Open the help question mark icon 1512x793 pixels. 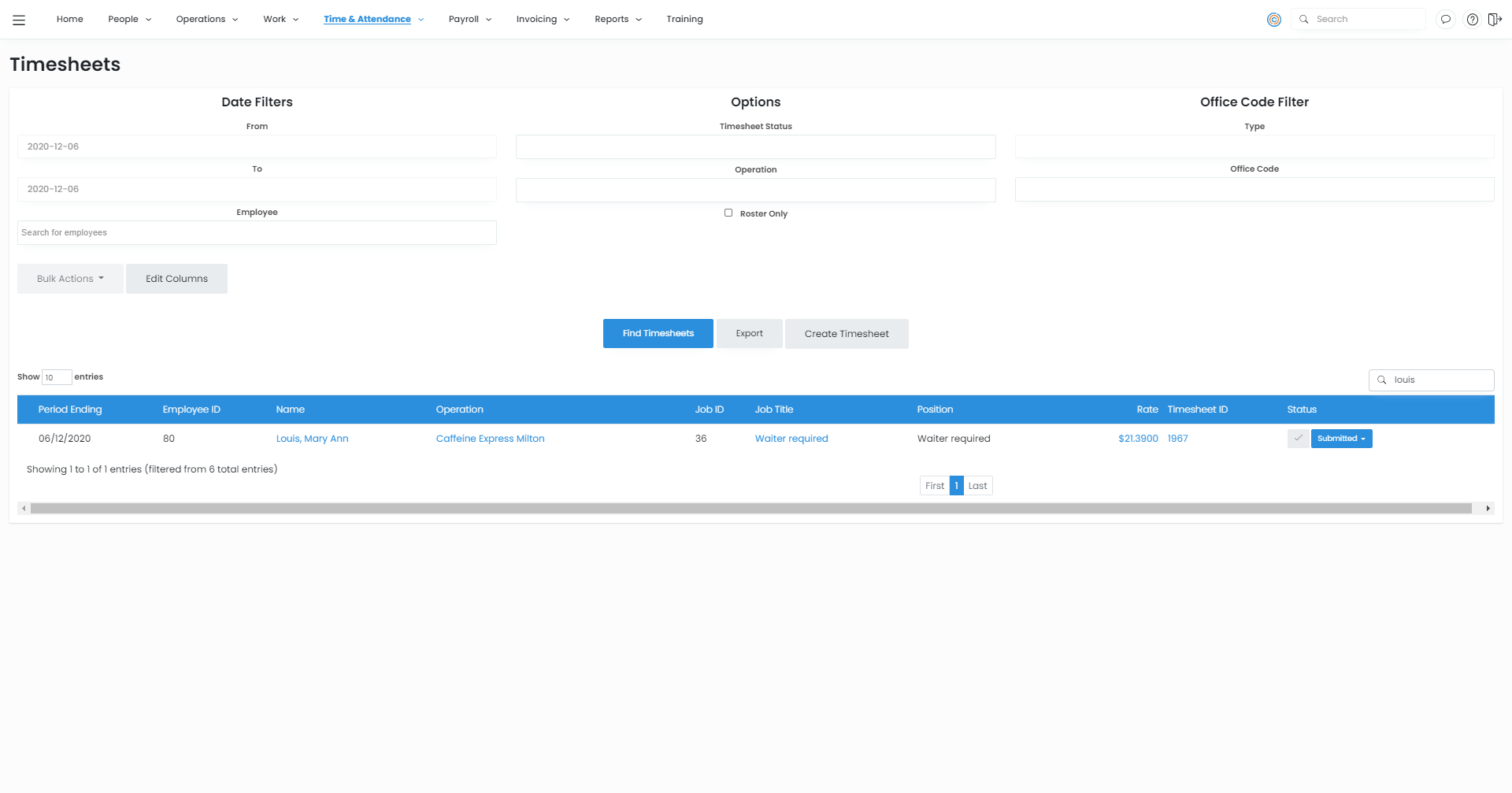click(x=1472, y=20)
